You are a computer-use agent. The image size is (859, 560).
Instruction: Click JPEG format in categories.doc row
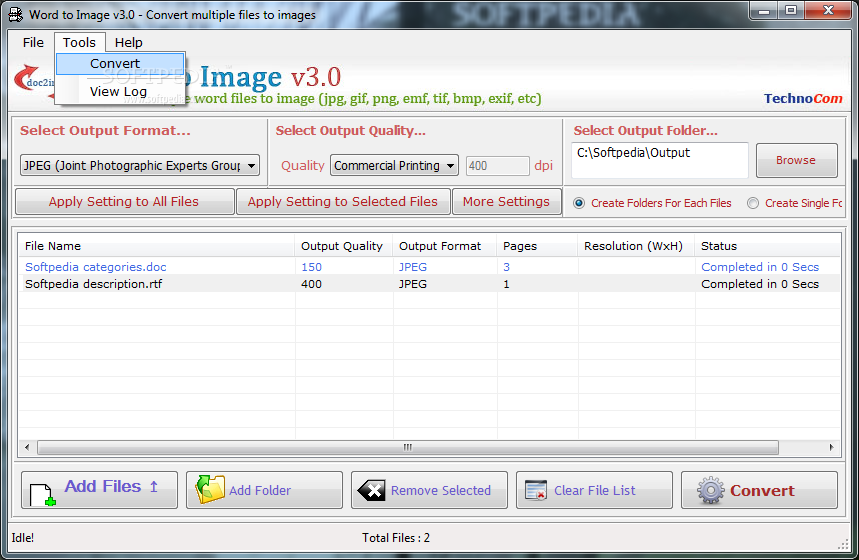pyautogui.click(x=413, y=267)
